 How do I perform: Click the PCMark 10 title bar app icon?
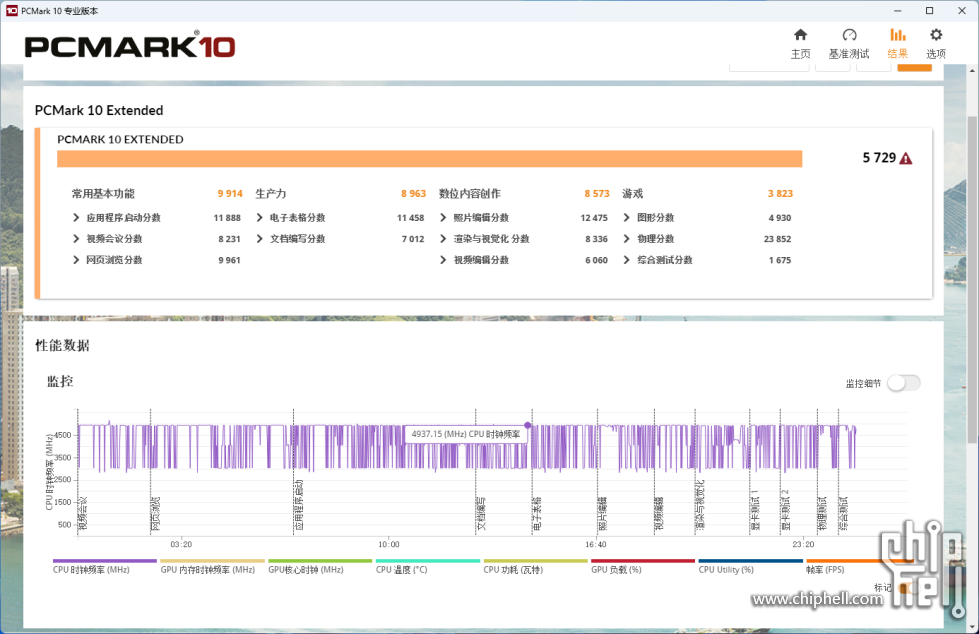coord(10,10)
